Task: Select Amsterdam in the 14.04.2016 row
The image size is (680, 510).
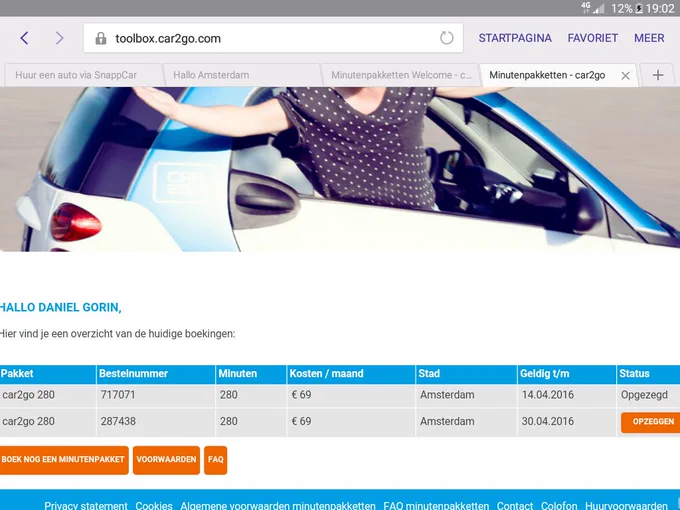Action: point(466,395)
